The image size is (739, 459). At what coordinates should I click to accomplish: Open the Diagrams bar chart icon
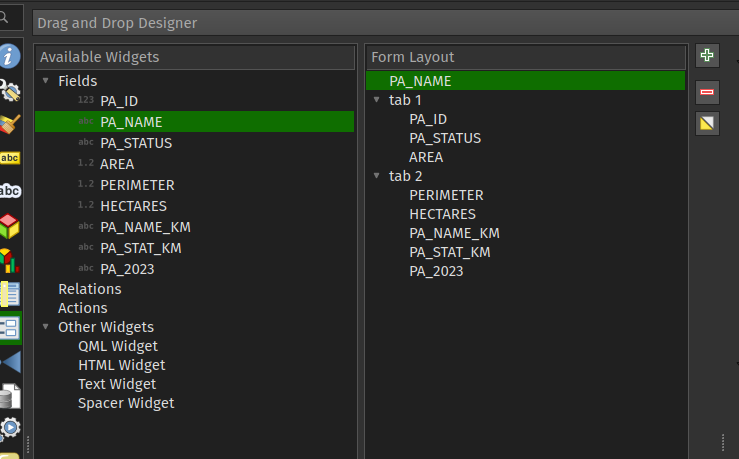[x=10, y=260]
